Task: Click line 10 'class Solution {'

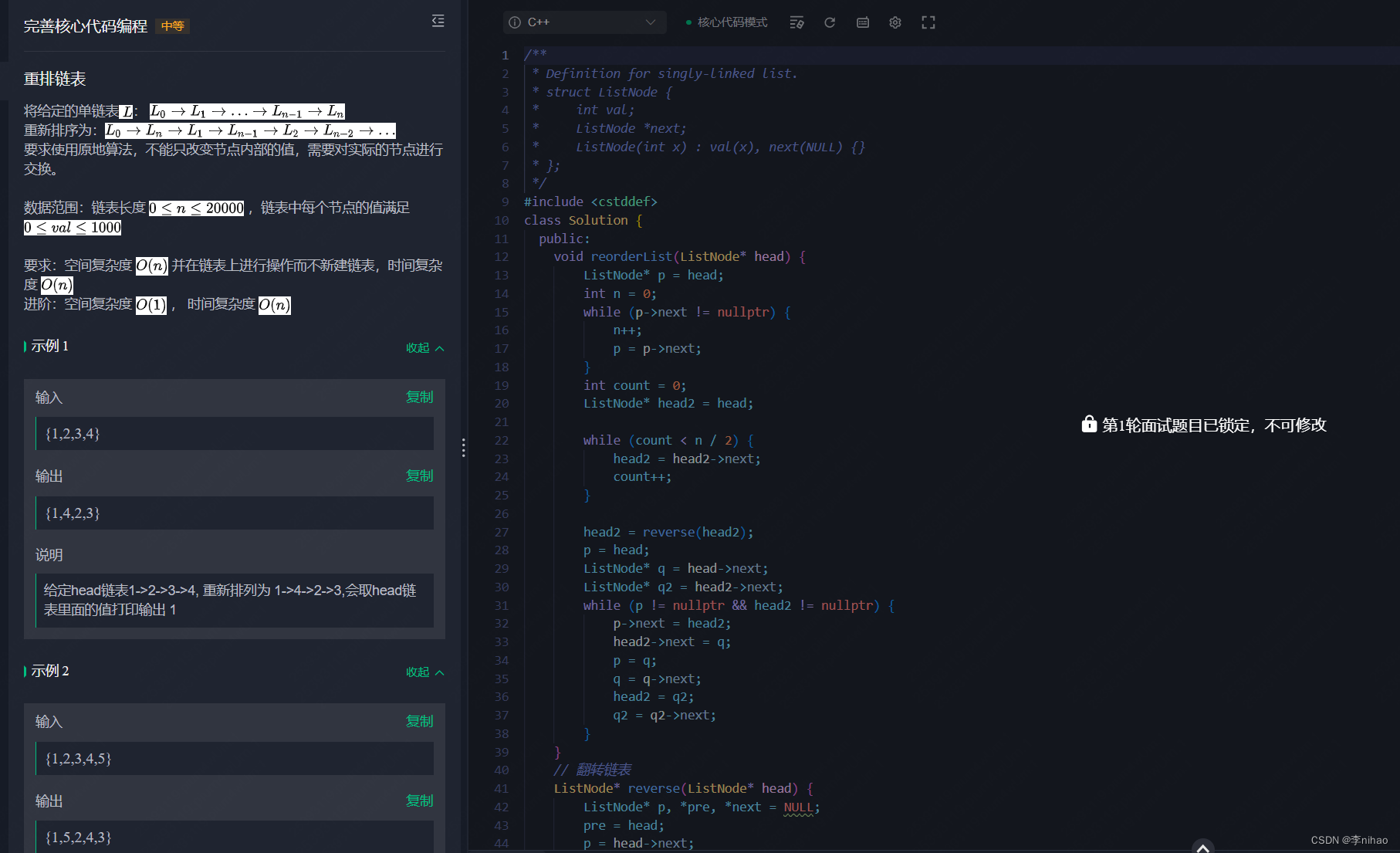Action: click(x=583, y=220)
